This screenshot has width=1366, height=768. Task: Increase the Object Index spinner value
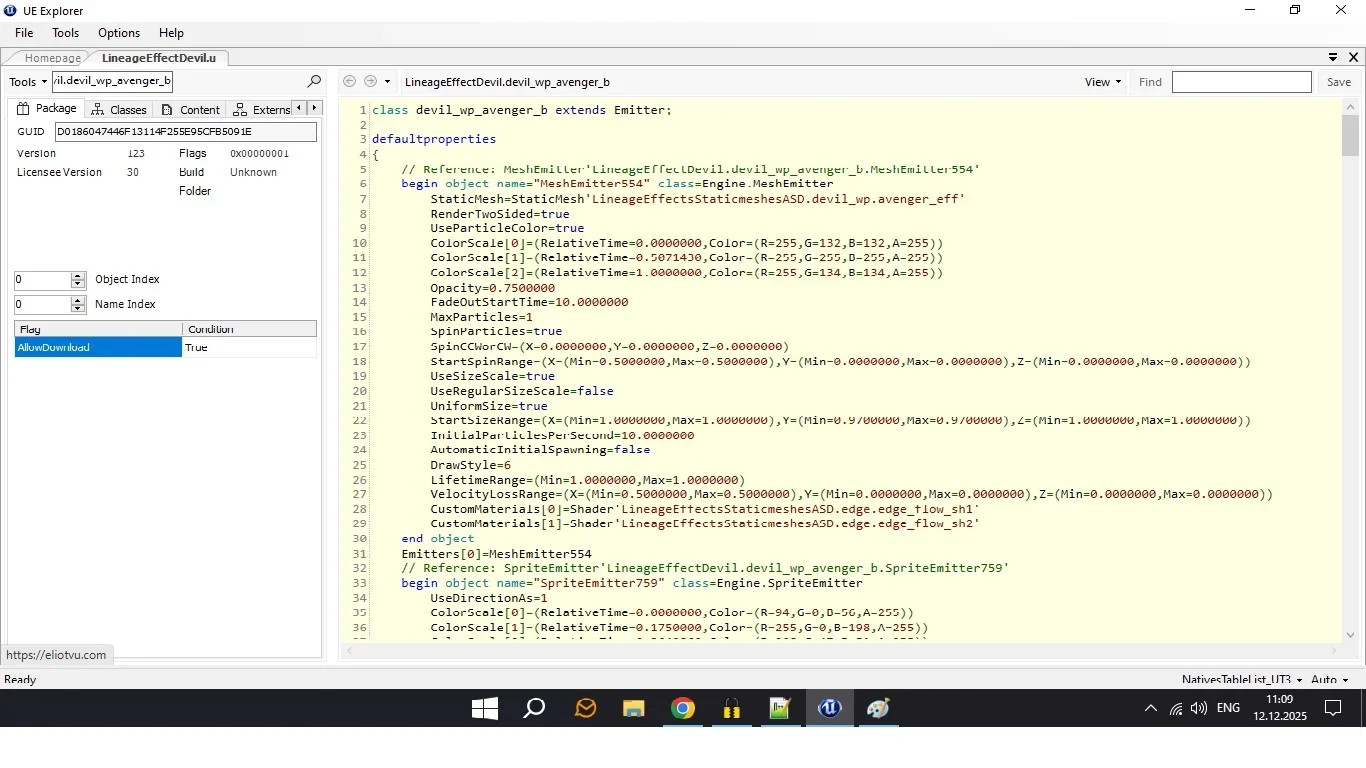point(78,276)
